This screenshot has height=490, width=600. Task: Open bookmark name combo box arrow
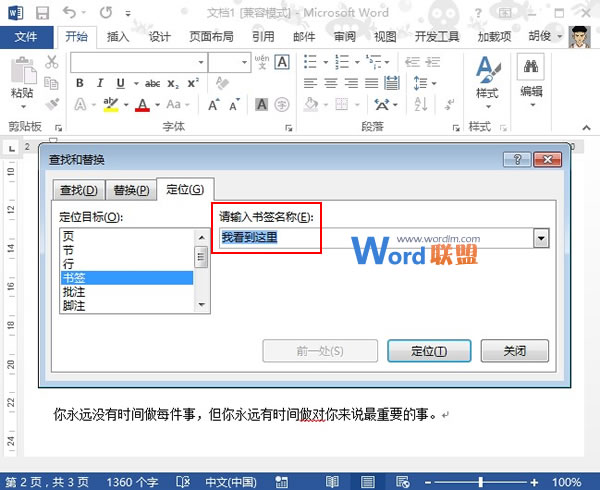tap(541, 238)
